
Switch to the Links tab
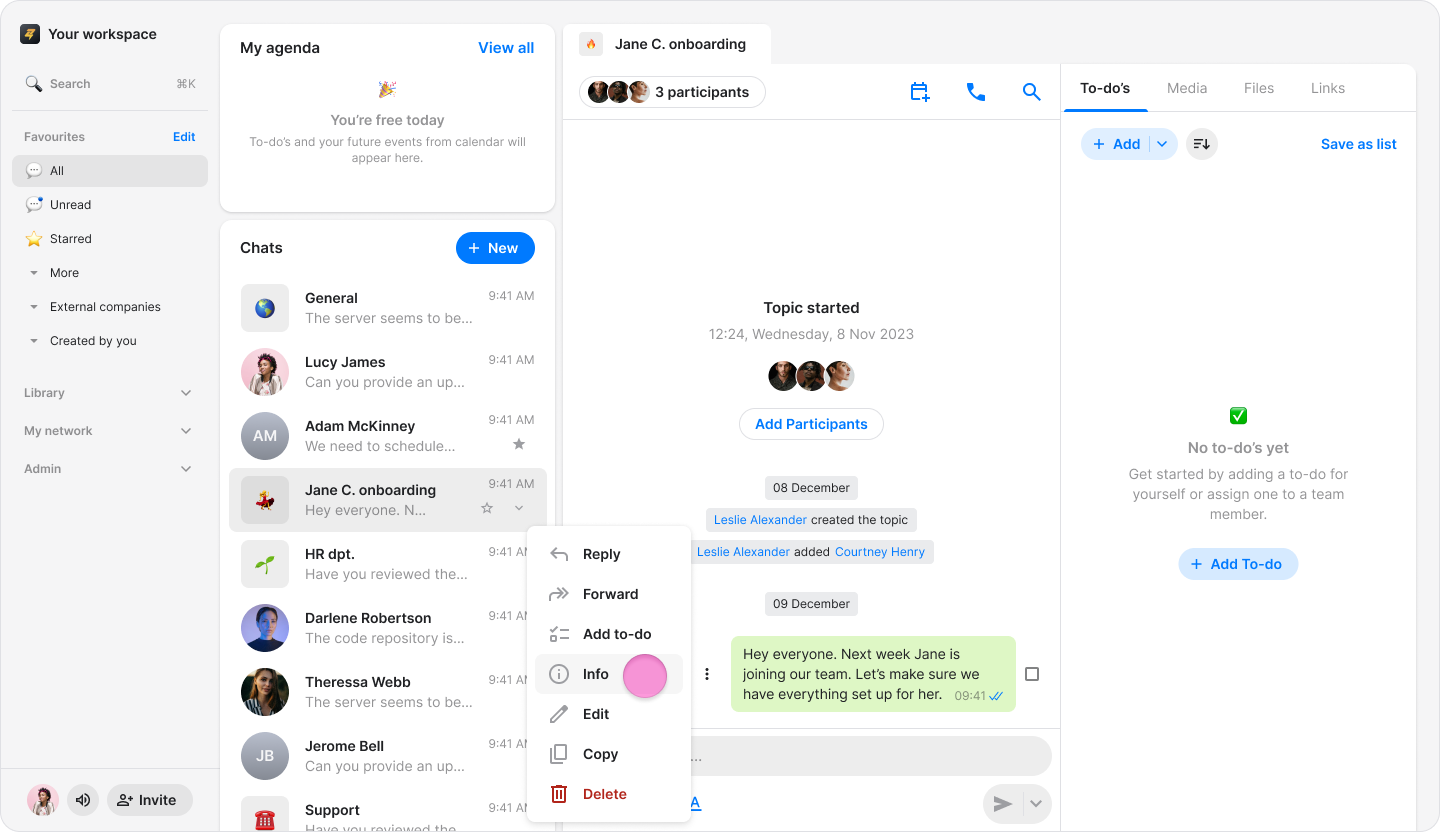click(1328, 88)
